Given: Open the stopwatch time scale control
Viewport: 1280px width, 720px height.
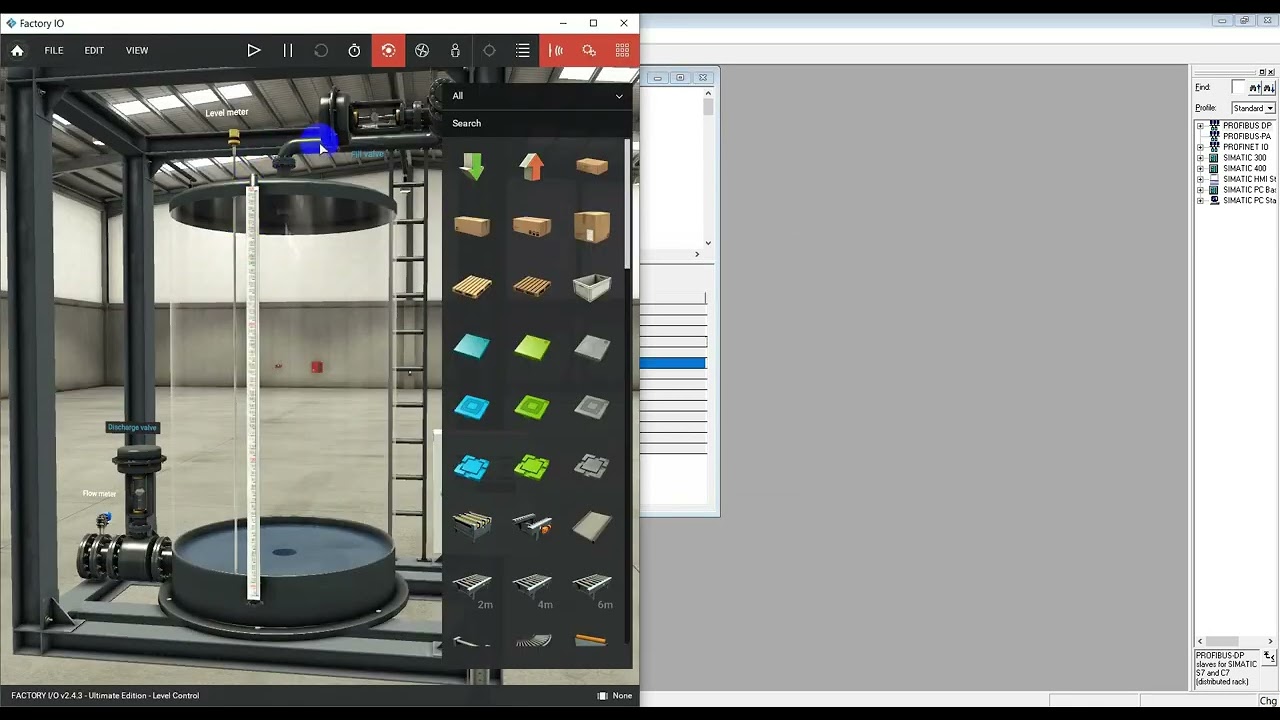Looking at the screenshot, I should 354,50.
